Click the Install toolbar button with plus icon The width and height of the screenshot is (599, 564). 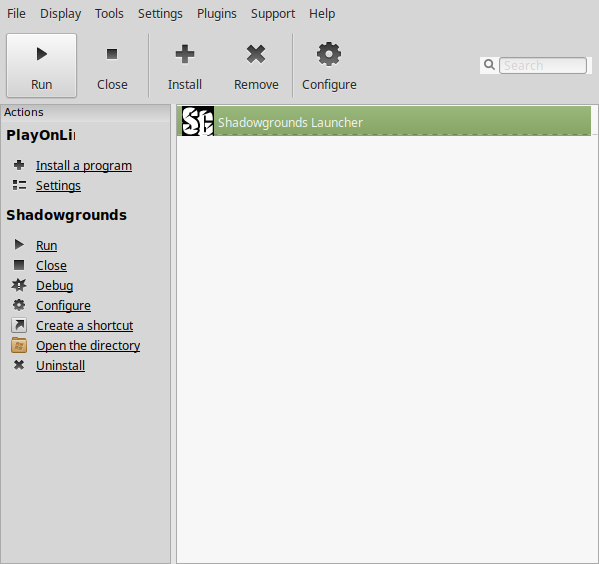[x=185, y=65]
